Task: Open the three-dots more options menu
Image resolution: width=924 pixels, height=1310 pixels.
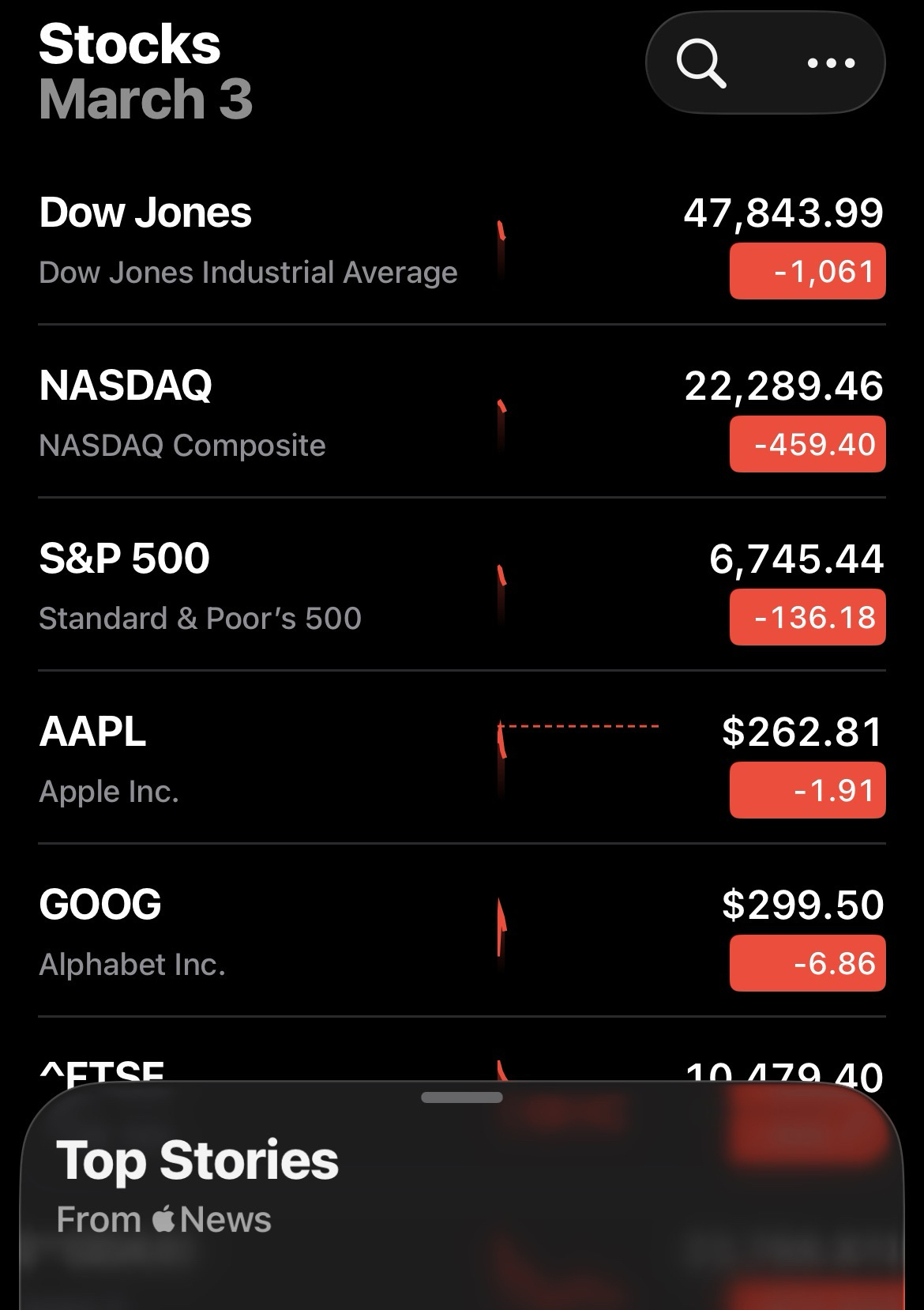Action: tap(832, 63)
